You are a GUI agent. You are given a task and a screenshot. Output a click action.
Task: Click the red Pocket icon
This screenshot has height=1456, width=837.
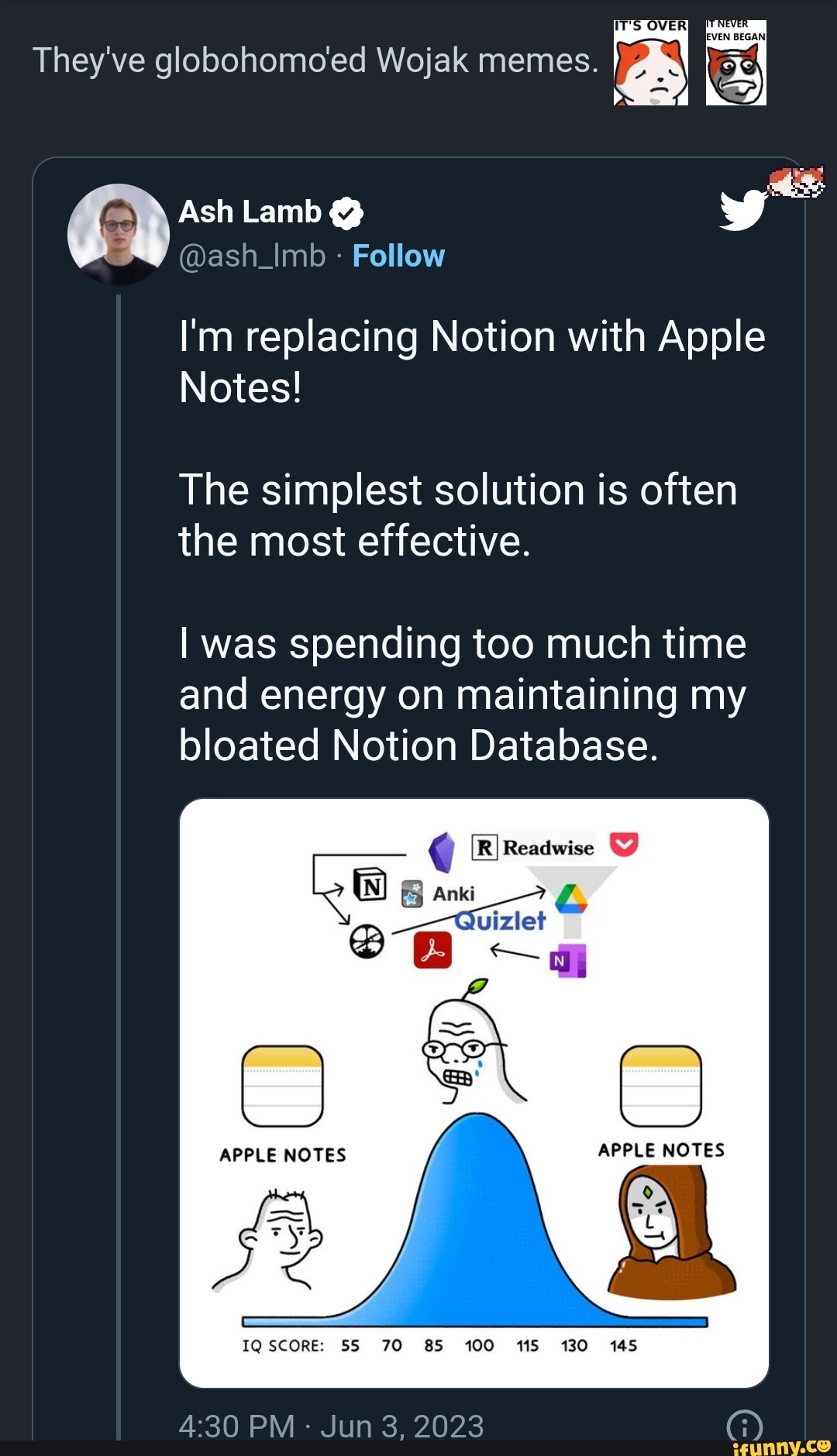[624, 844]
